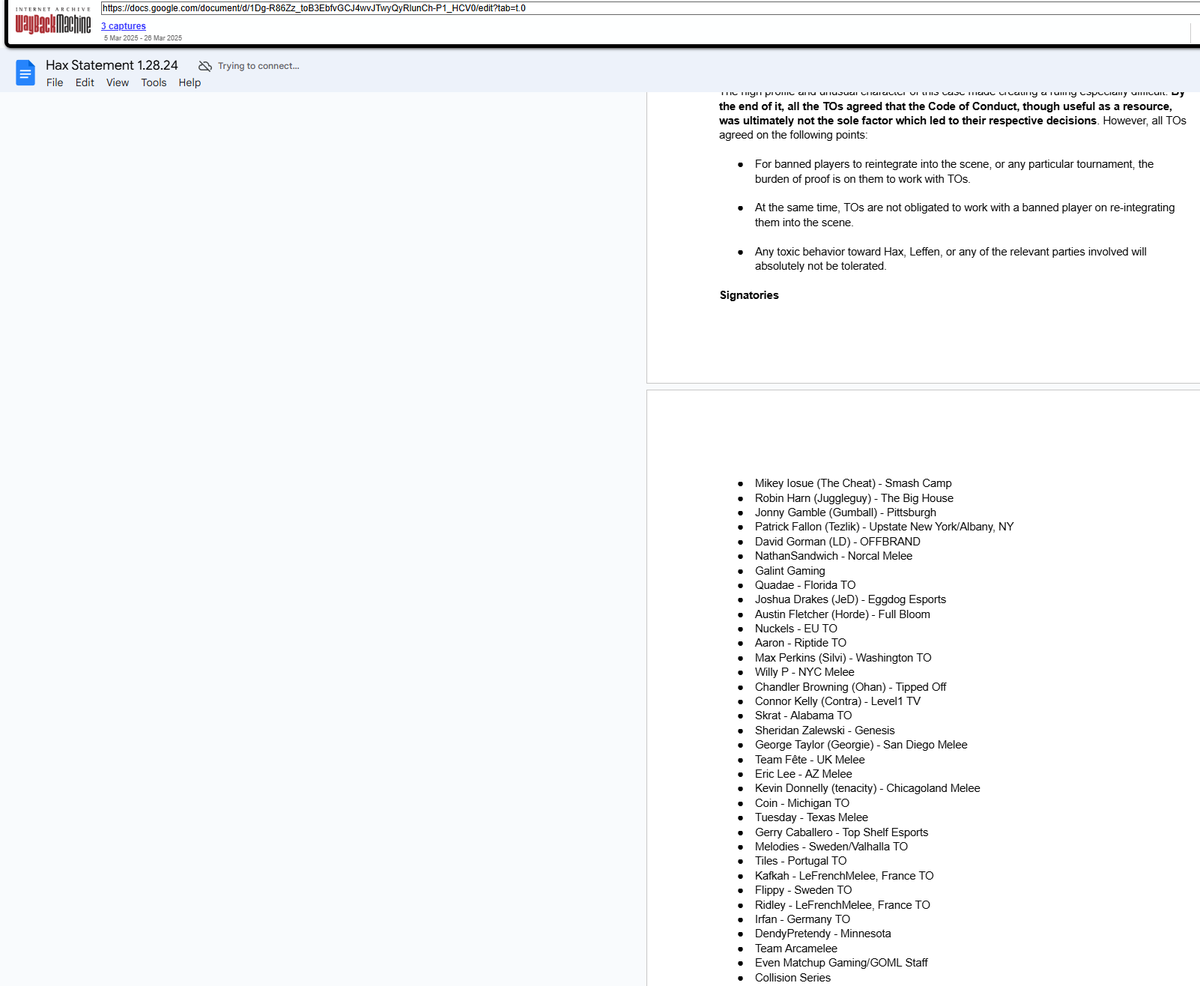Click the Google Docs document icon
This screenshot has height=986, width=1200.
[26, 73]
